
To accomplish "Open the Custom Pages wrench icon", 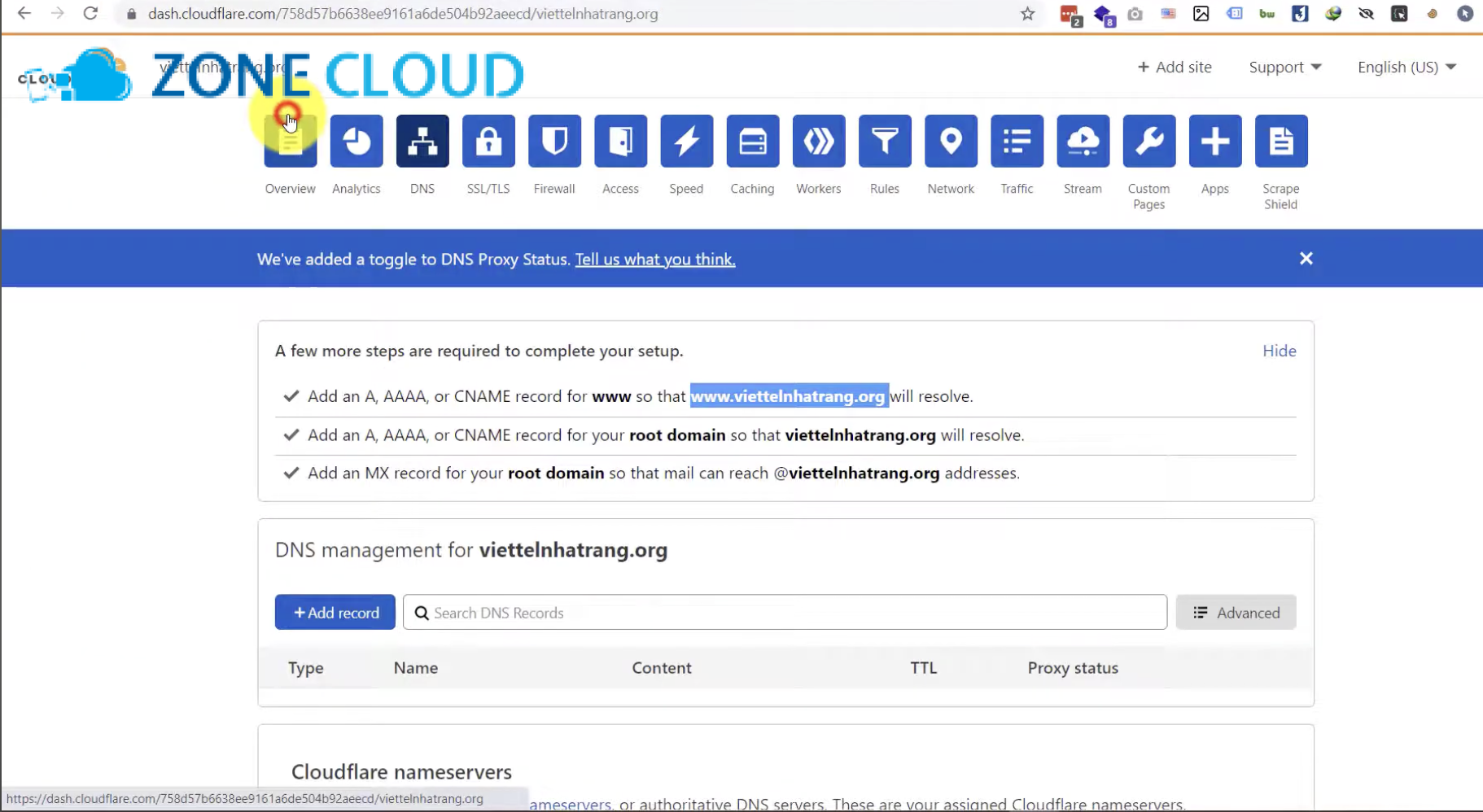I will pos(1148,142).
